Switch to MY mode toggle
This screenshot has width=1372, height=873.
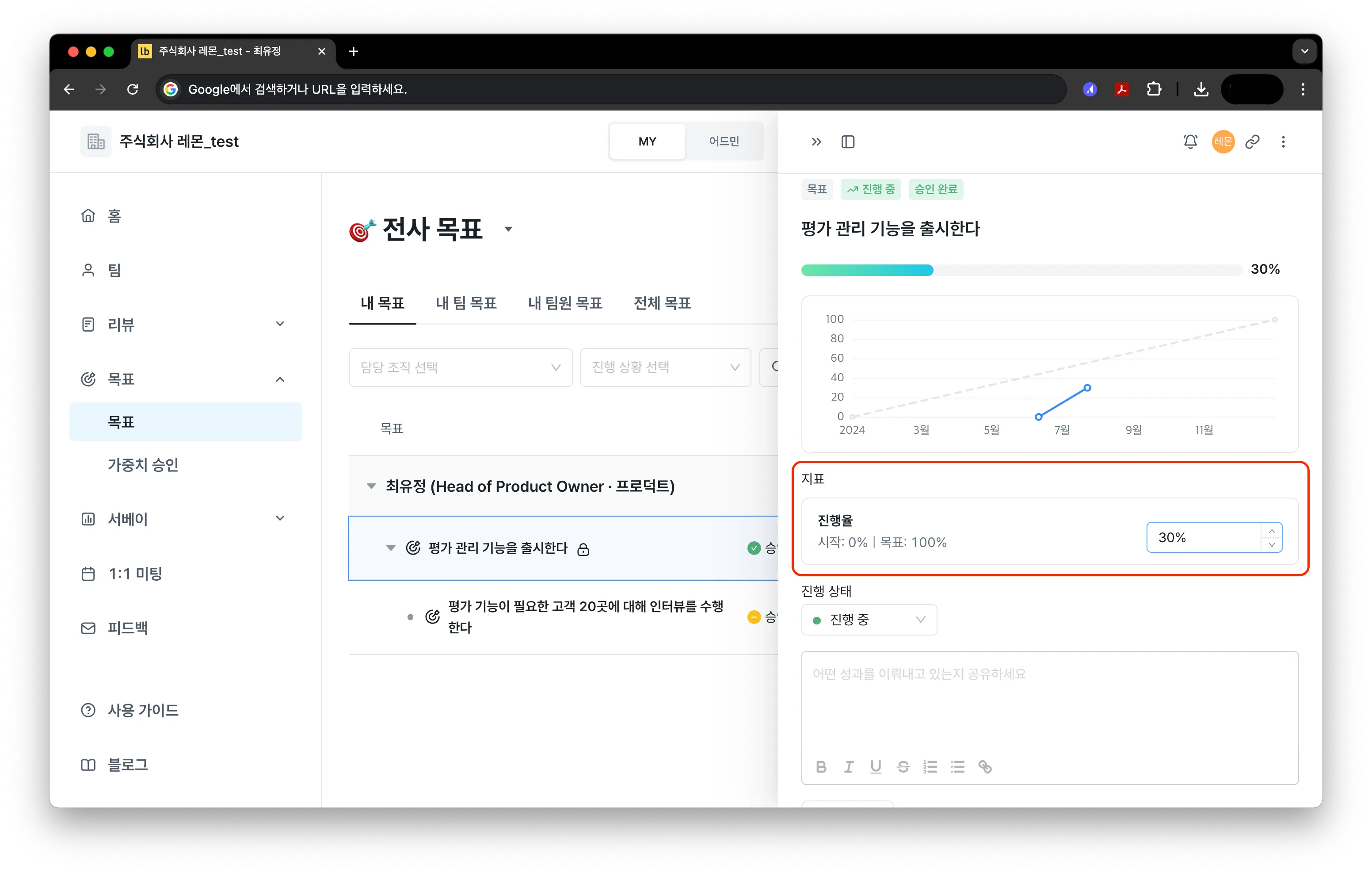[647, 142]
